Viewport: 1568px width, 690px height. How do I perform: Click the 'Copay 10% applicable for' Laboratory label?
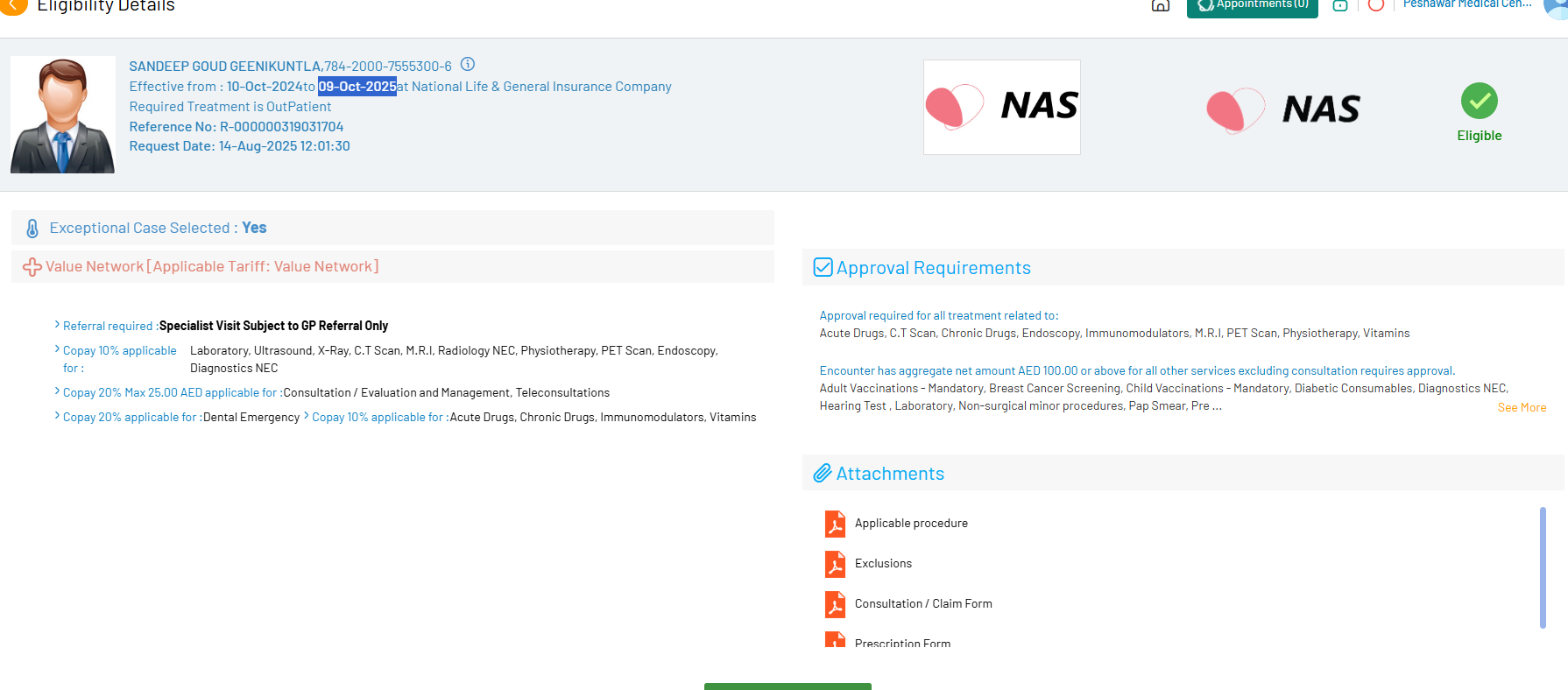[120, 359]
